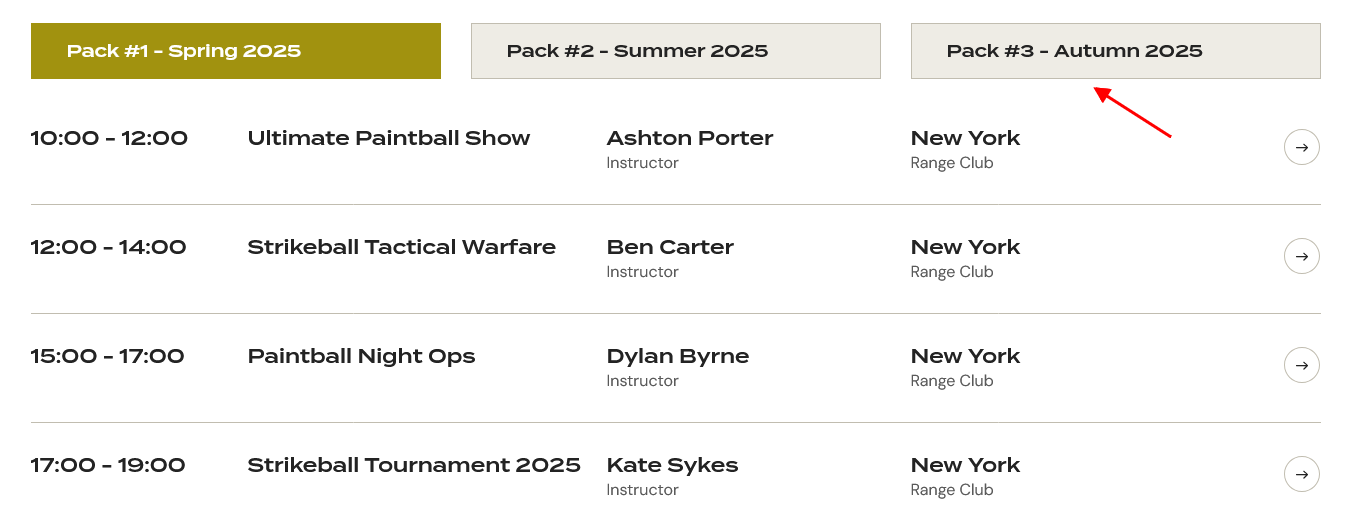Click instructor name Ashton Porter
This screenshot has width=1350, height=527.
tap(690, 138)
